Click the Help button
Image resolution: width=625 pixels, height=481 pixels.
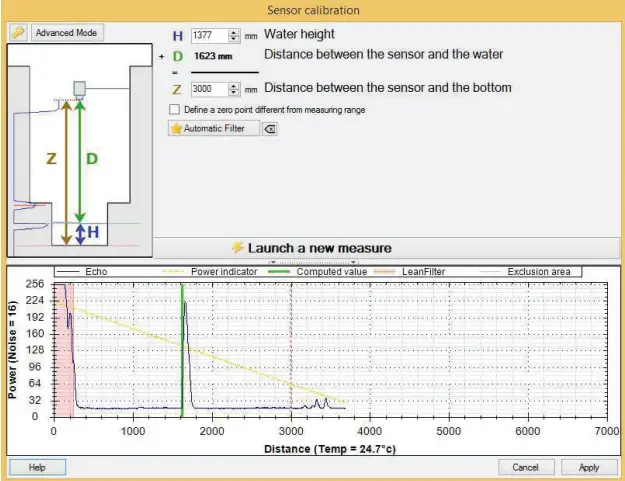[37, 467]
